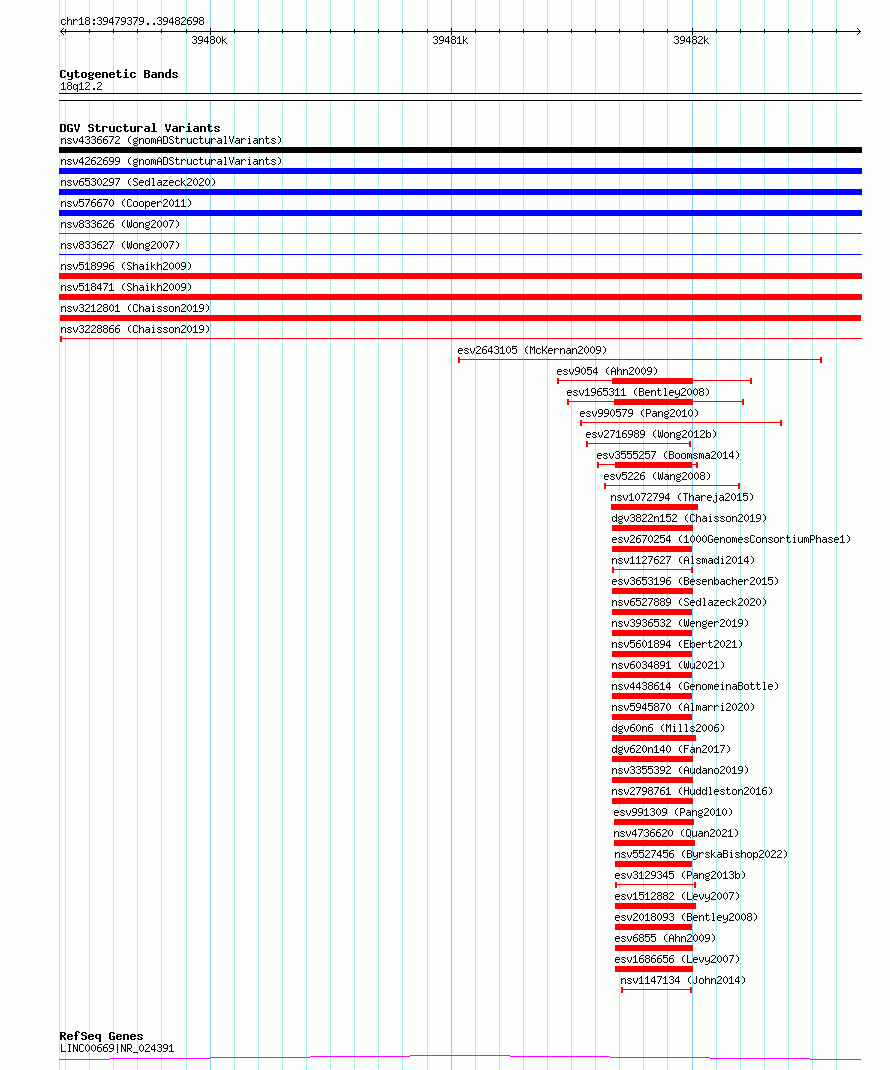Click the magenta LINC00669 gene line
The width and height of the screenshot is (890, 1070).
click(x=461, y=1058)
